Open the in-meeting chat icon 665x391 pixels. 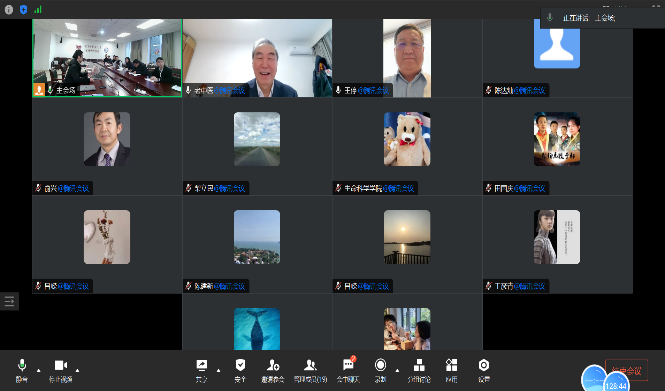[348, 370]
